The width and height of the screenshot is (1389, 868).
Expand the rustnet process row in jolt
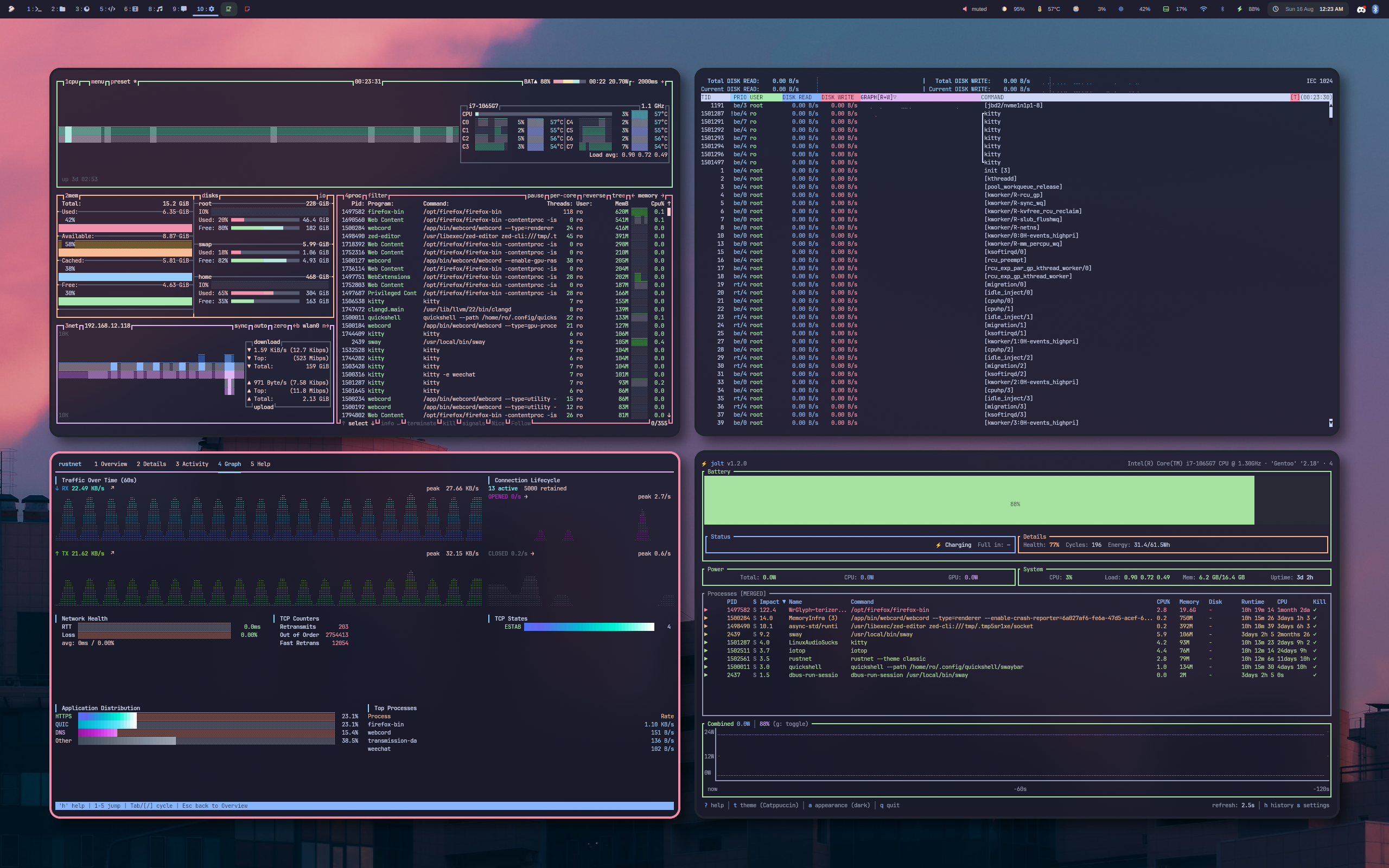[706, 659]
